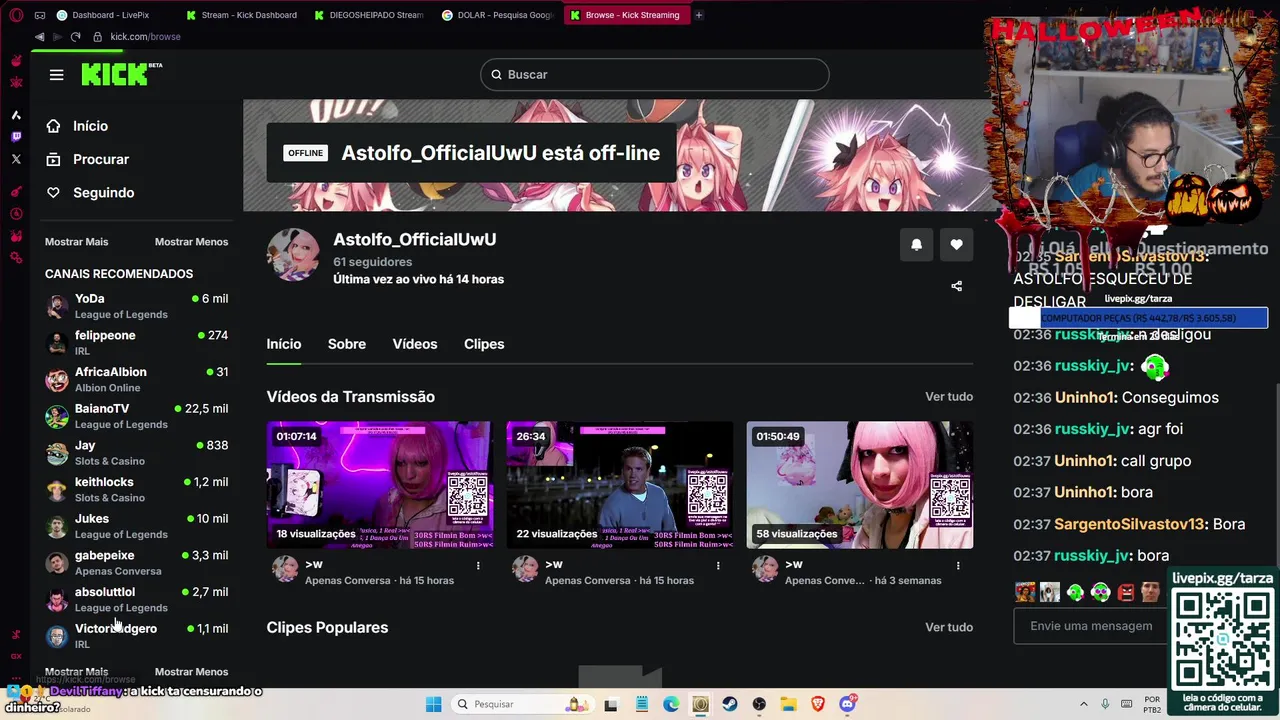Open Jay Slots & Casino channel
Viewport: 1280px width, 720px height.
pos(137,453)
